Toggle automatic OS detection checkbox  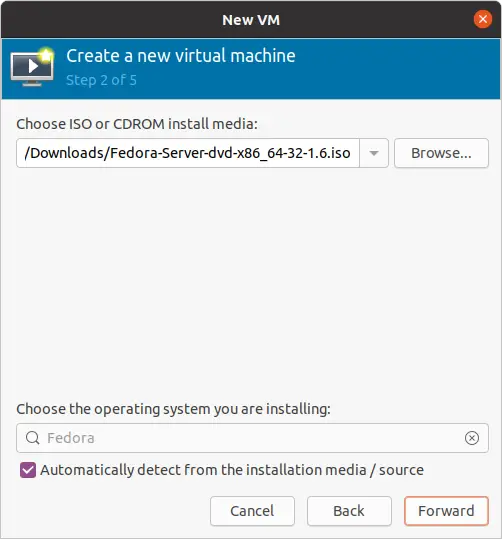point(28,470)
